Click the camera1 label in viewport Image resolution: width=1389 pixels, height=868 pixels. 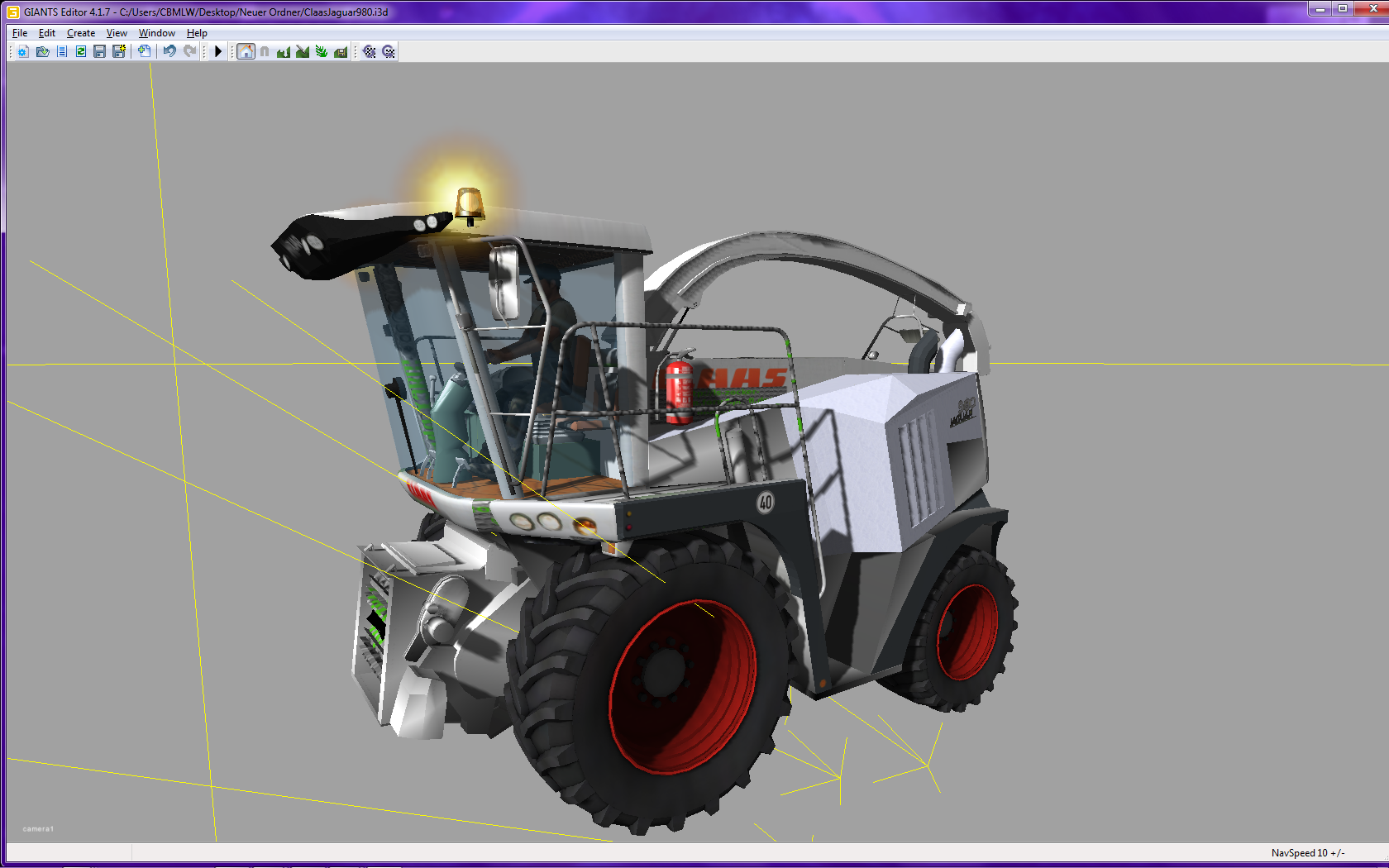(38, 828)
